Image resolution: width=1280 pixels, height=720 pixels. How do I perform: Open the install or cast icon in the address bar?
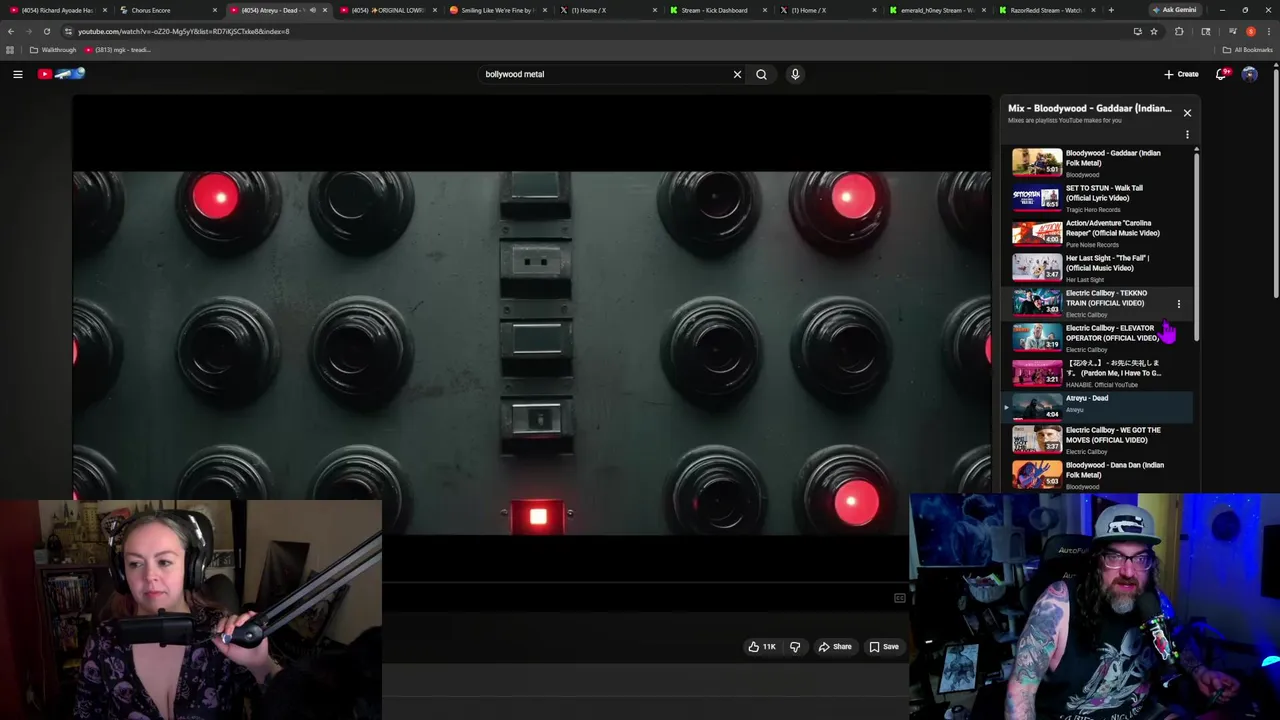point(1137,31)
